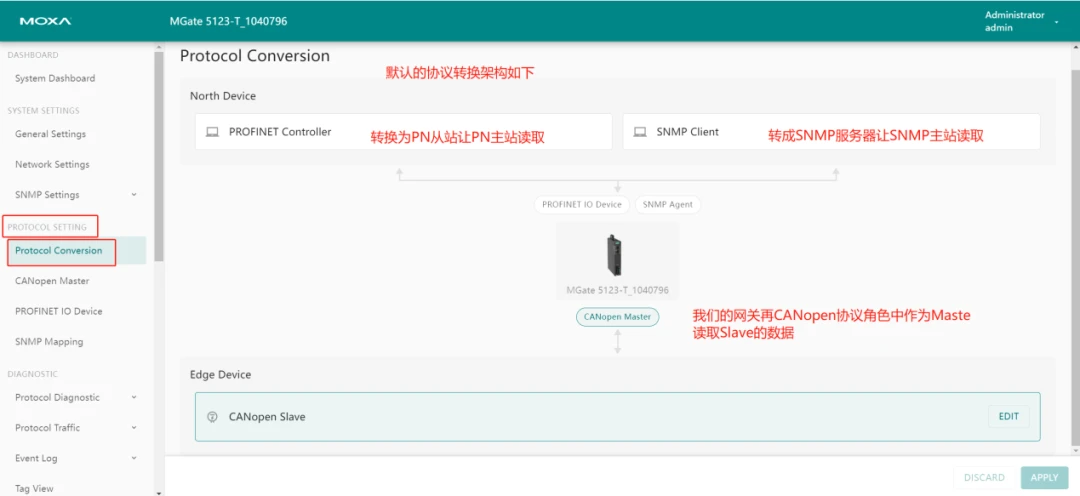Click the DISCARD button
Screen dimensions: 1080x496
[984, 477]
